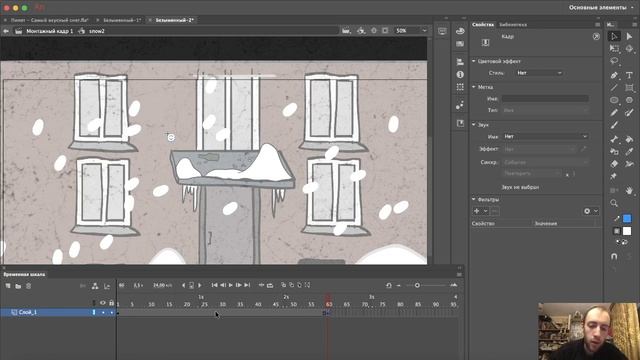The image size is (640, 360).
Task: Open the Transform panel icon
Action: coord(460,87)
